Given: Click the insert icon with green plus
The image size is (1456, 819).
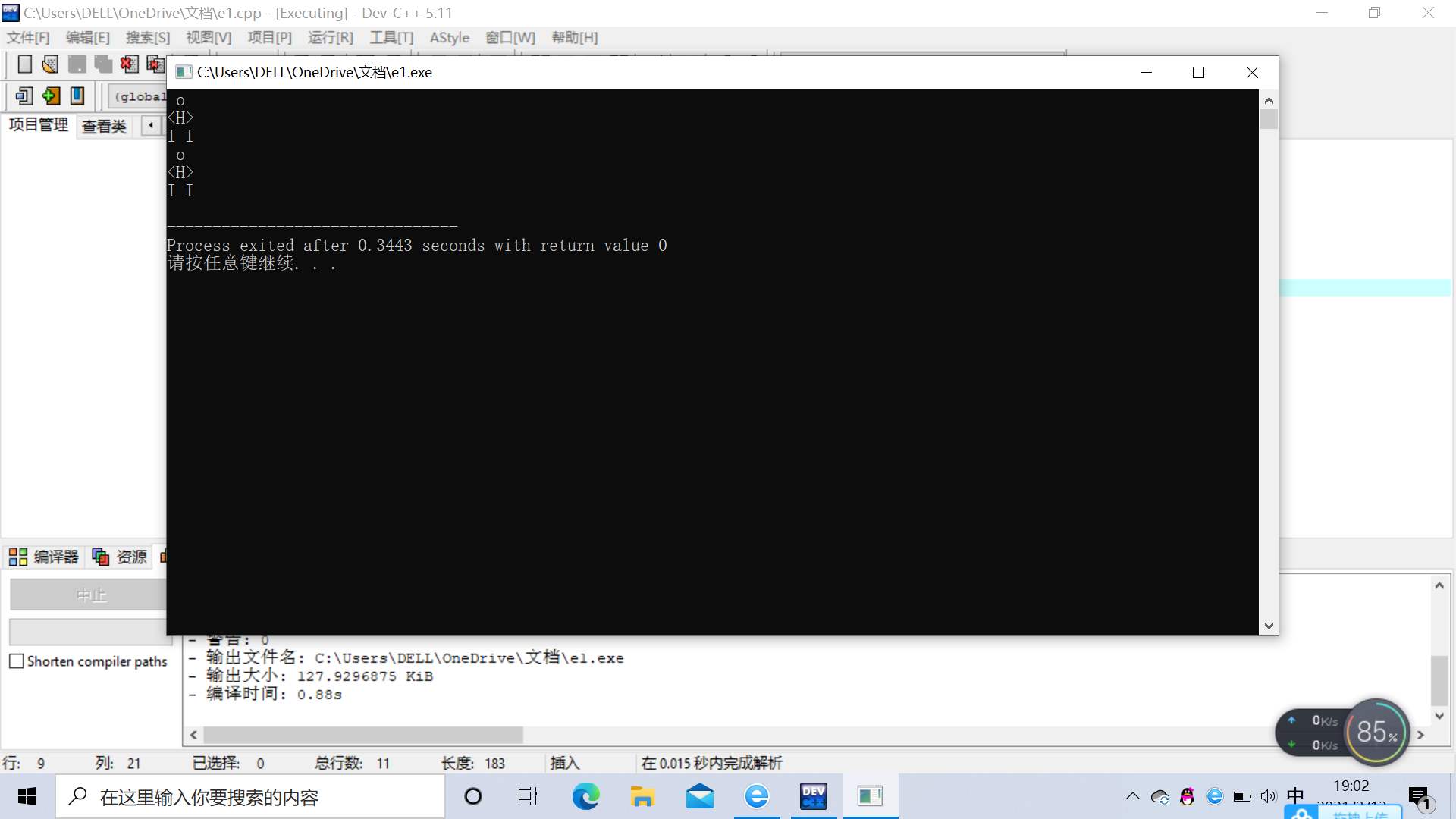Looking at the screenshot, I should [x=51, y=96].
